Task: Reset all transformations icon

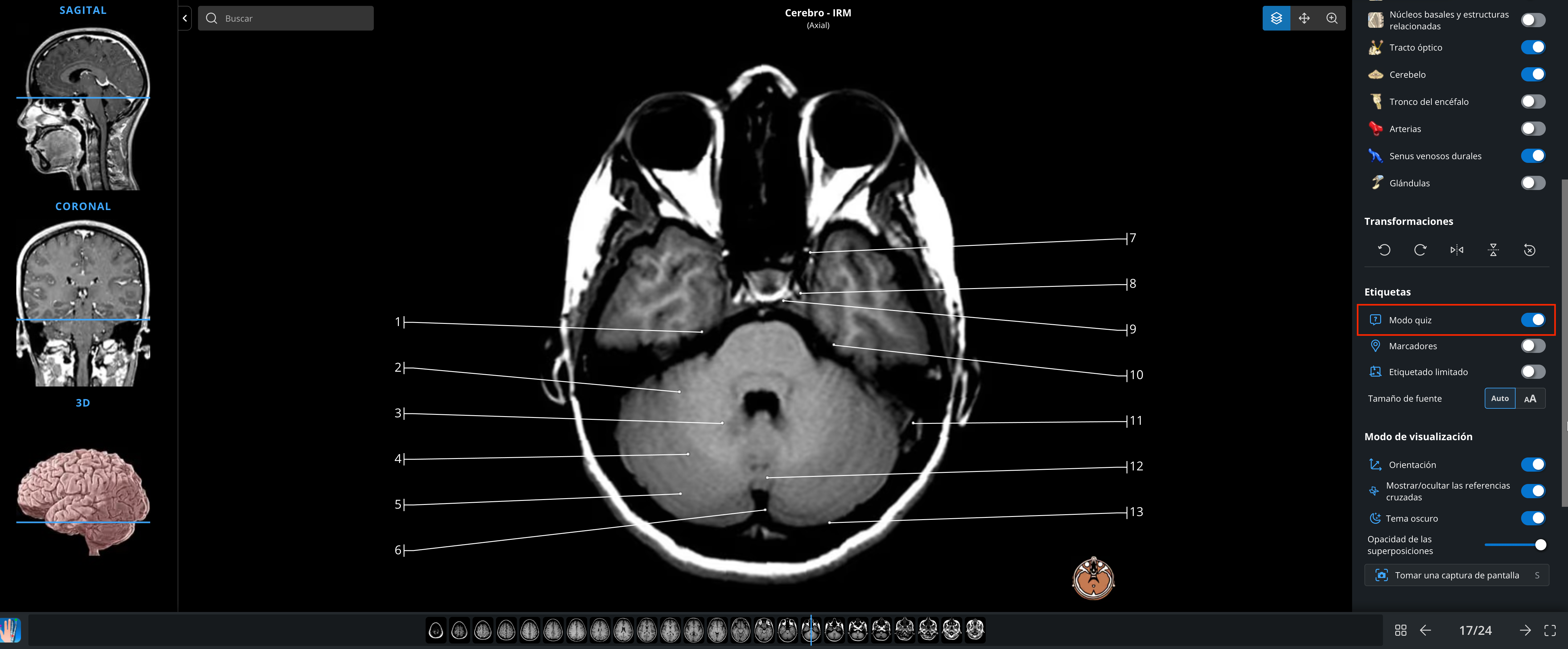Action: pos(1530,250)
